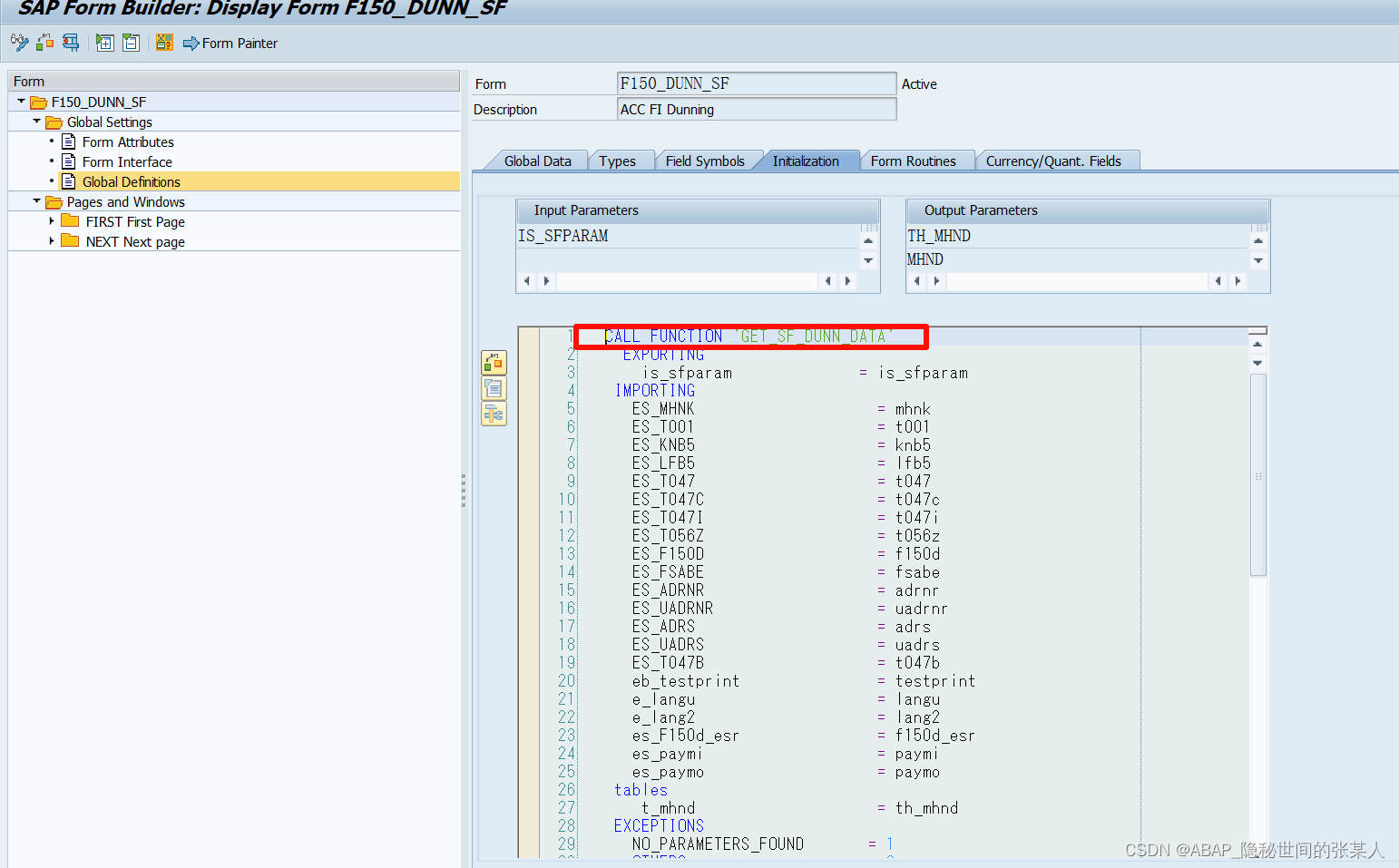Click code line ES_MHNK = mhnk

pos(781,409)
